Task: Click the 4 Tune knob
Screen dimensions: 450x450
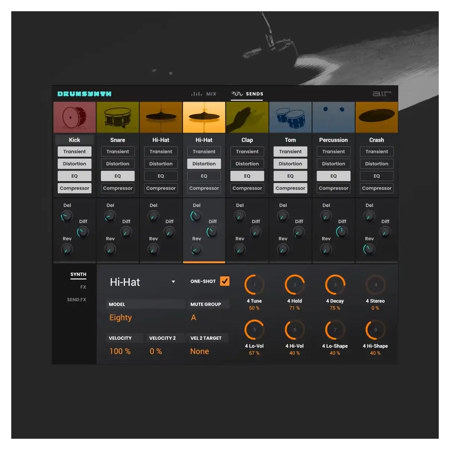Action: pos(254,285)
